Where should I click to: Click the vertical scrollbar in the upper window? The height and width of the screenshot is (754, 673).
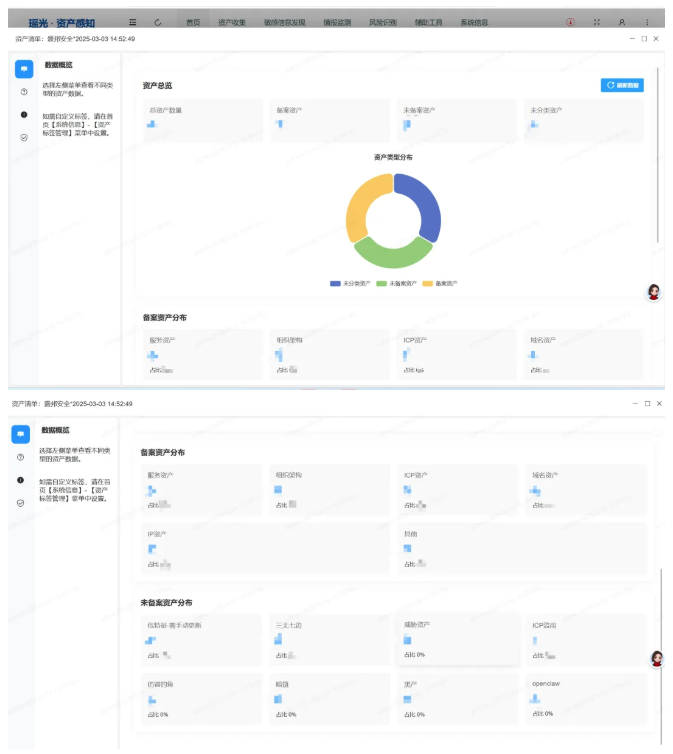pyautogui.click(x=658, y=150)
